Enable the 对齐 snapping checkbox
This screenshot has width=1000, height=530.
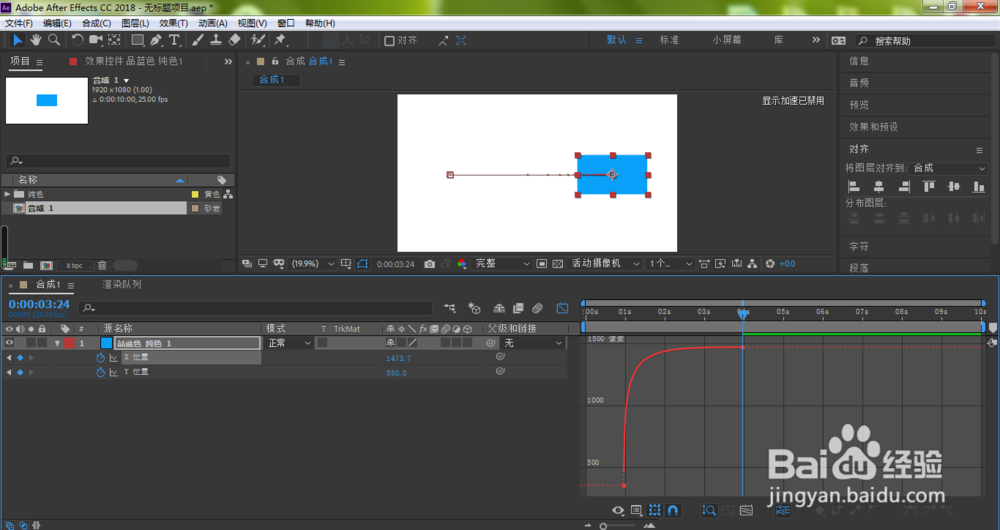389,41
